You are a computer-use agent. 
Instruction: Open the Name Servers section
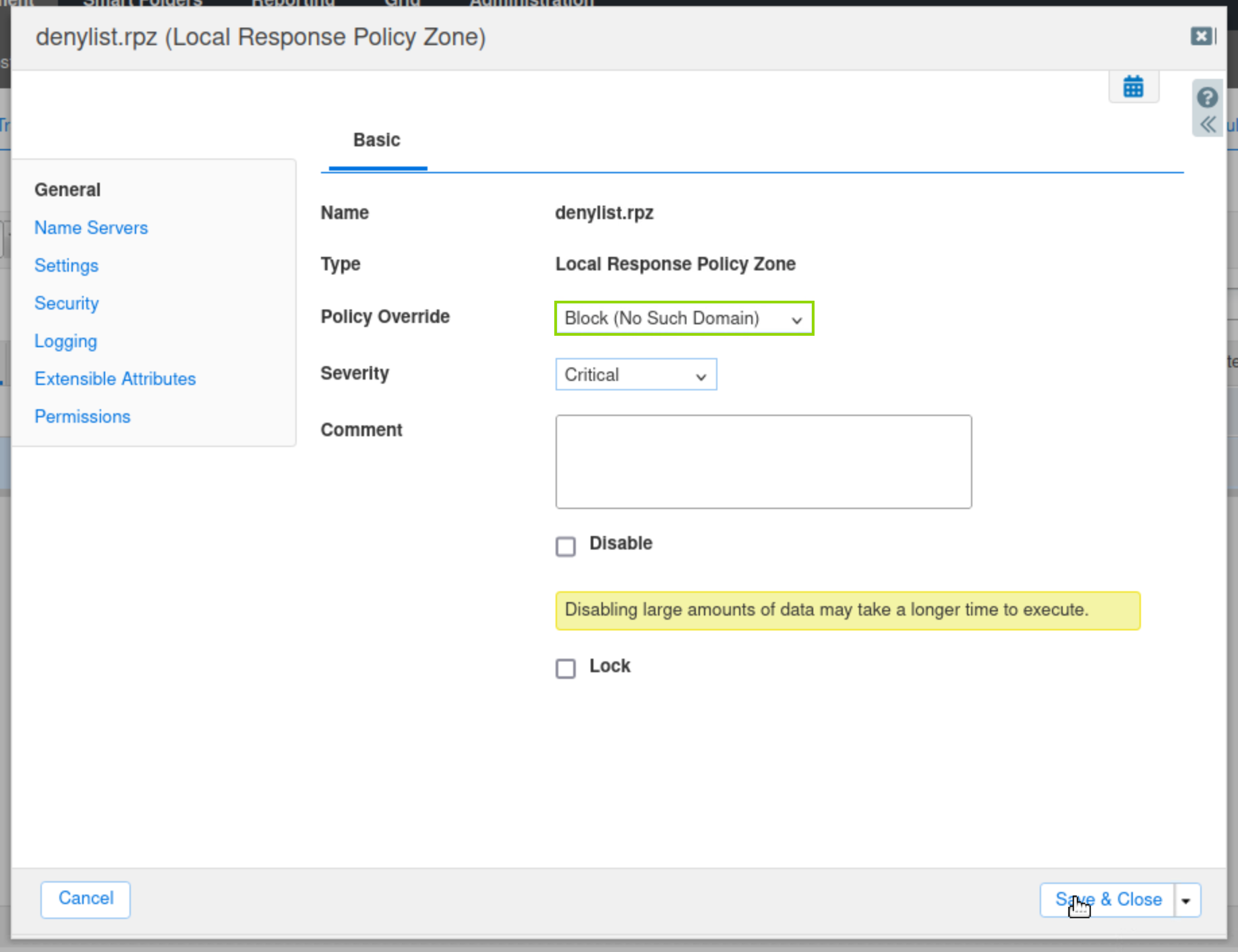[91, 228]
